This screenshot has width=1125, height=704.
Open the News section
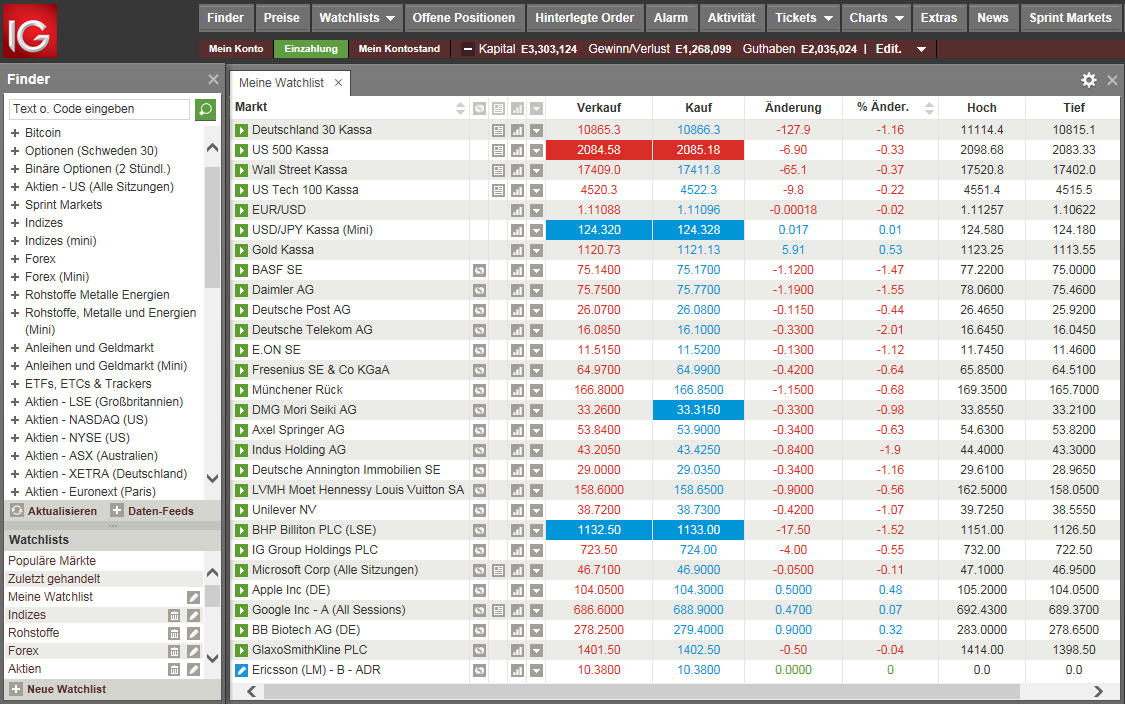pyautogui.click(x=992, y=18)
